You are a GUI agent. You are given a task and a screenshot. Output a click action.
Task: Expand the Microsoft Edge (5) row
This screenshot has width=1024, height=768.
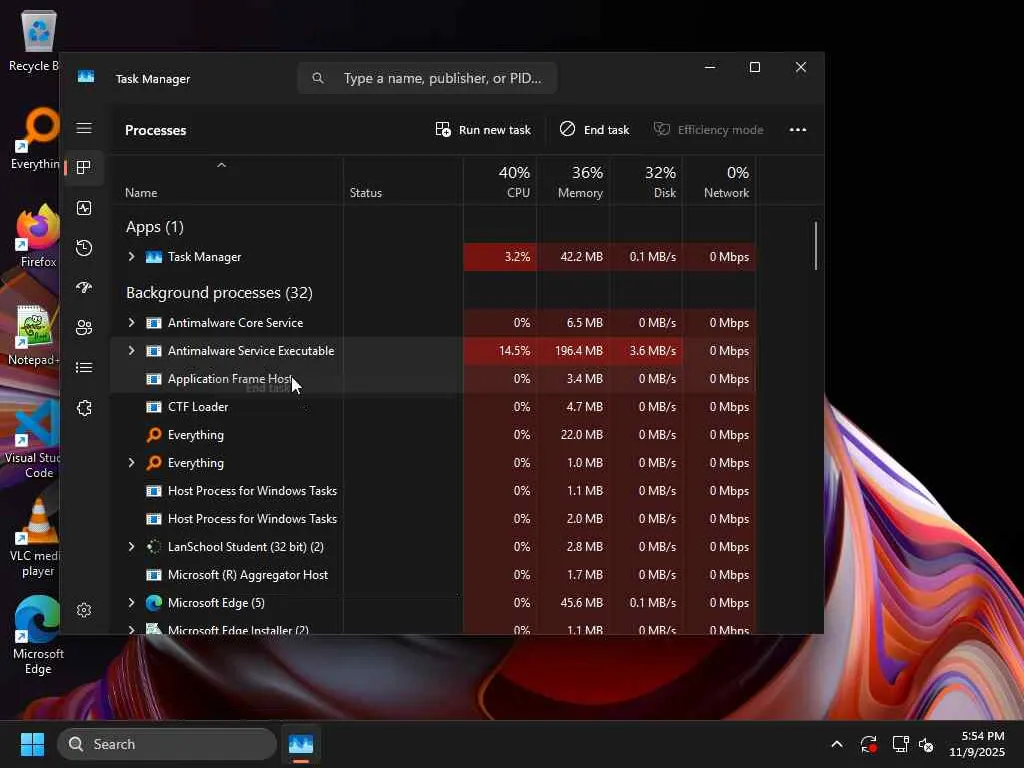coord(131,603)
